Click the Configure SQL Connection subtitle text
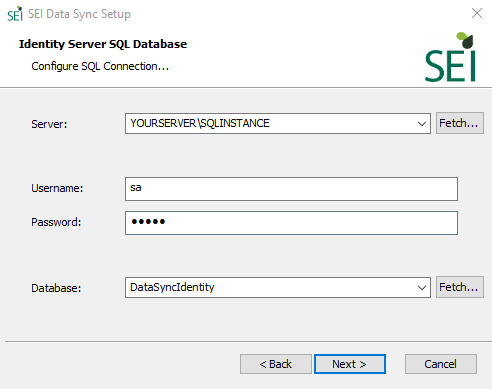 (x=100, y=66)
